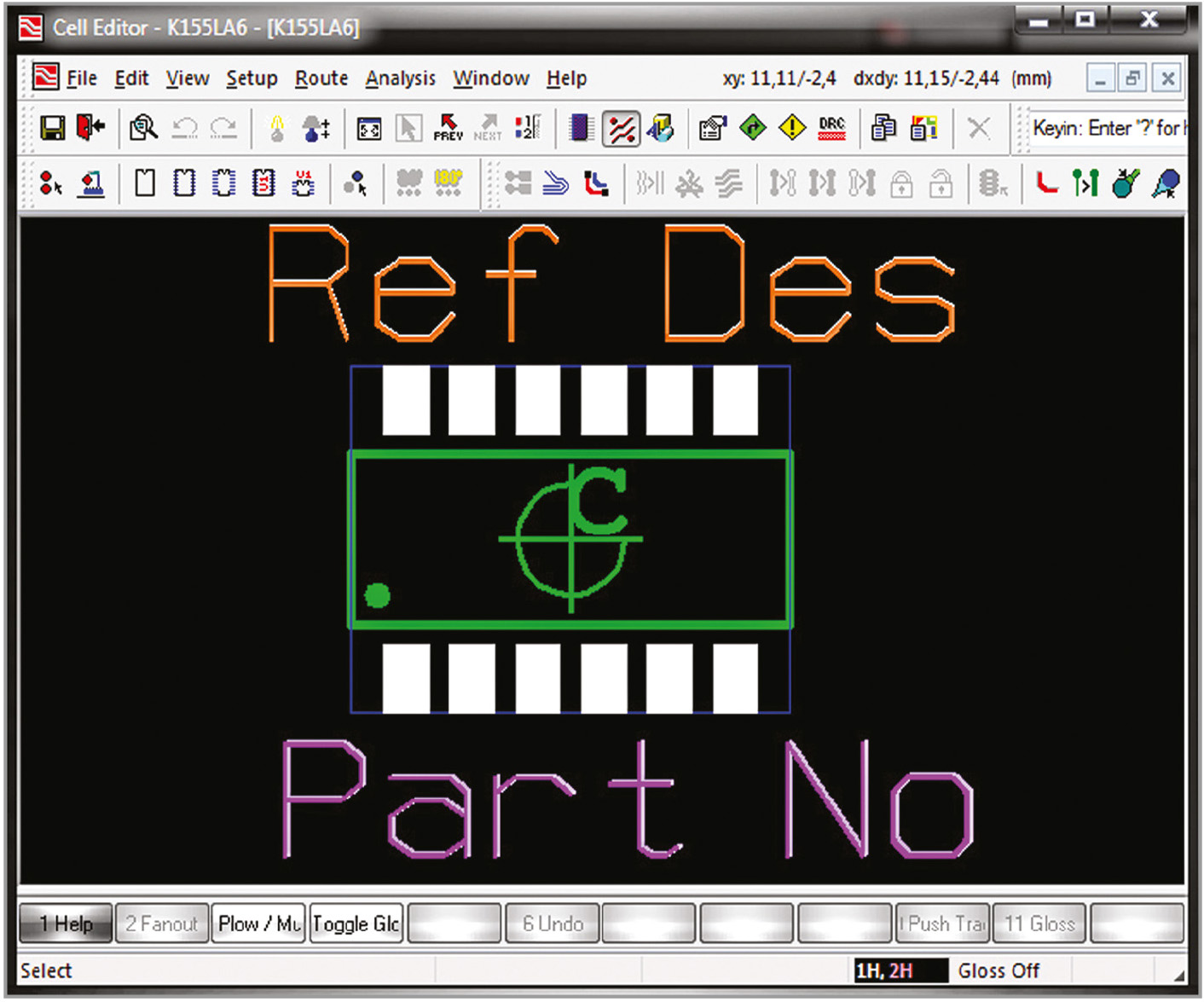Click the Keyin command input field
This screenshot has height=1002, width=1204.
(x=1107, y=129)
